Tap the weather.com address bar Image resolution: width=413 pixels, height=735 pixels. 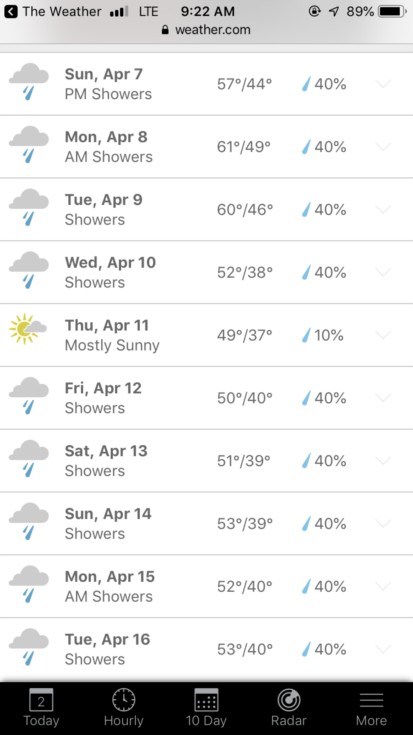click(x=206, y=30)
